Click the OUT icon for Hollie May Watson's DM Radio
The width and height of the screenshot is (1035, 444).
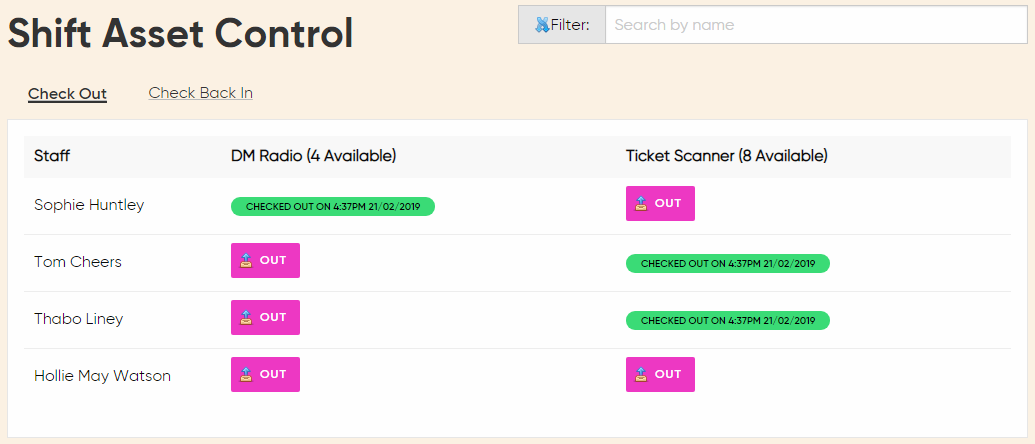[x=245, y=375]
